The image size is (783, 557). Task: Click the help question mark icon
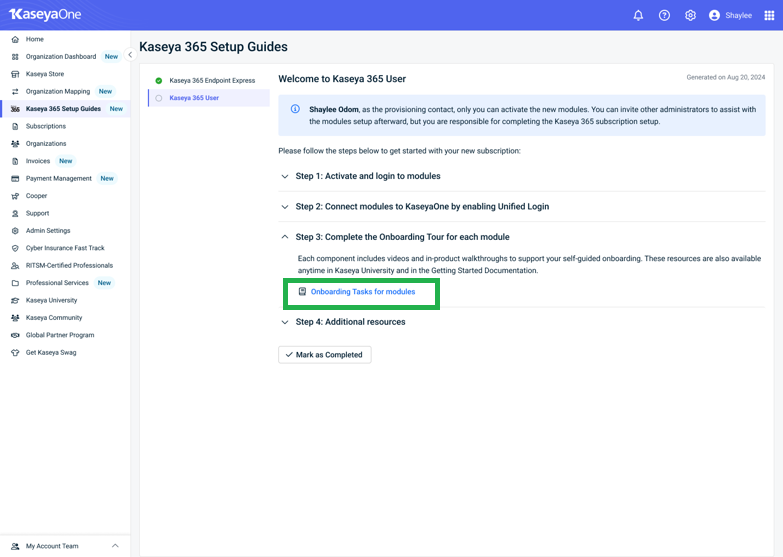(664, 15)
